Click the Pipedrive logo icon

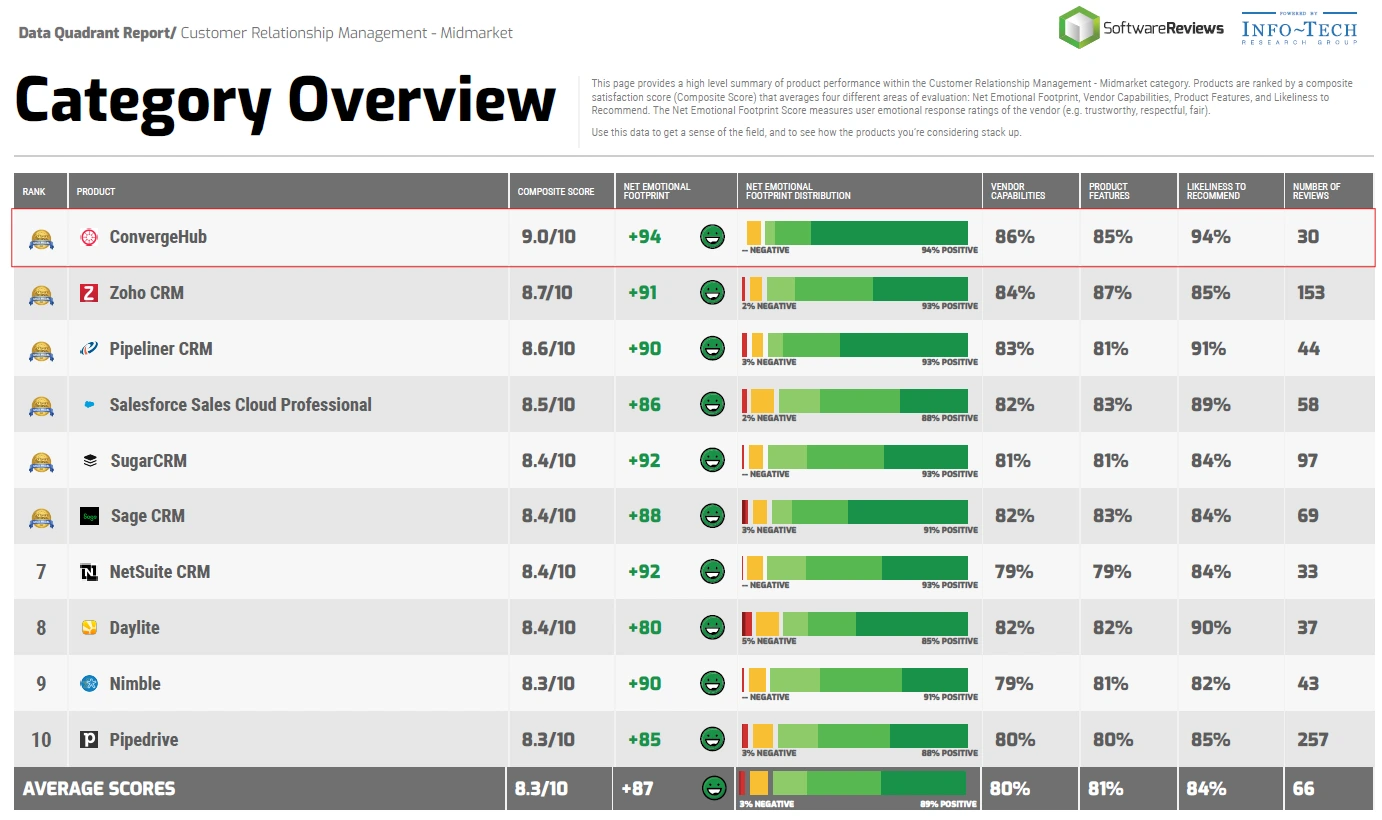point(89,740)
